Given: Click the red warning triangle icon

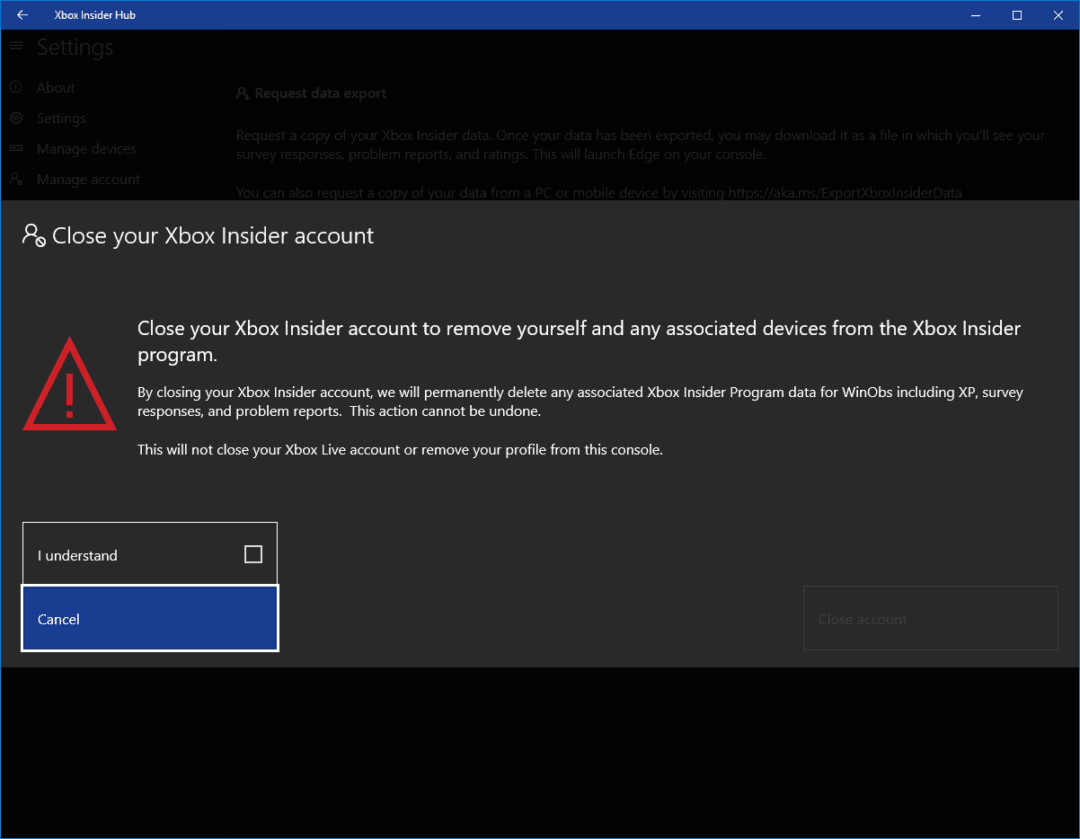Looking at the screenshot, I should (x=70, y=384).
